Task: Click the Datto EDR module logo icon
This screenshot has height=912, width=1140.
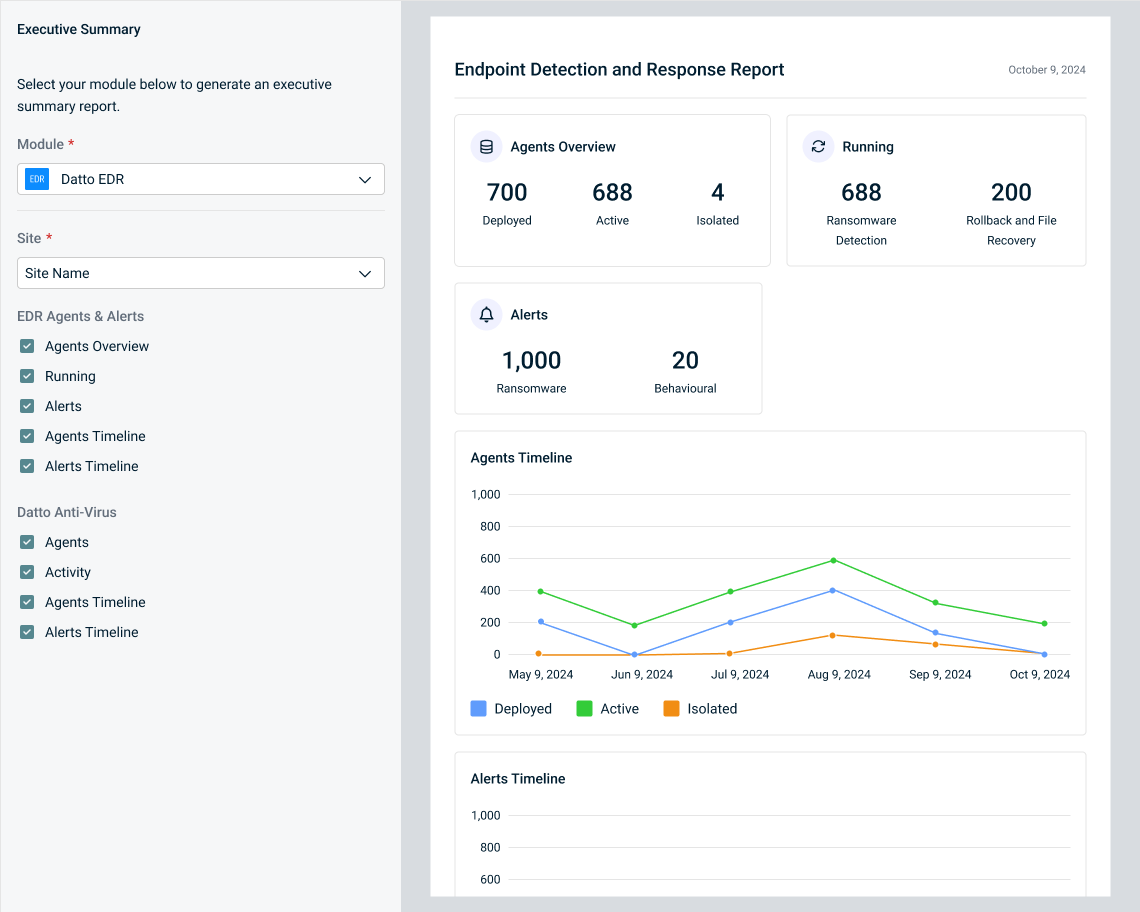Action: pyautogui.click(x=37, y=179)
